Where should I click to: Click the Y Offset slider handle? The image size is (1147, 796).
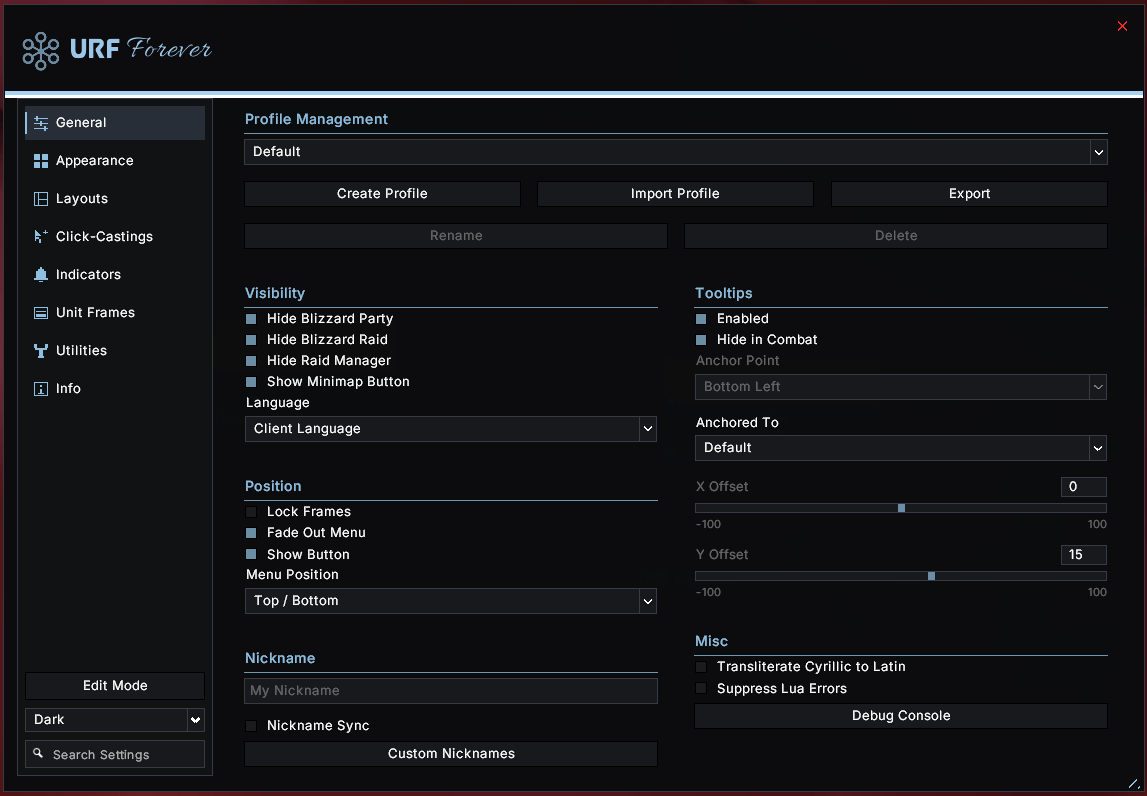point(931,576)
